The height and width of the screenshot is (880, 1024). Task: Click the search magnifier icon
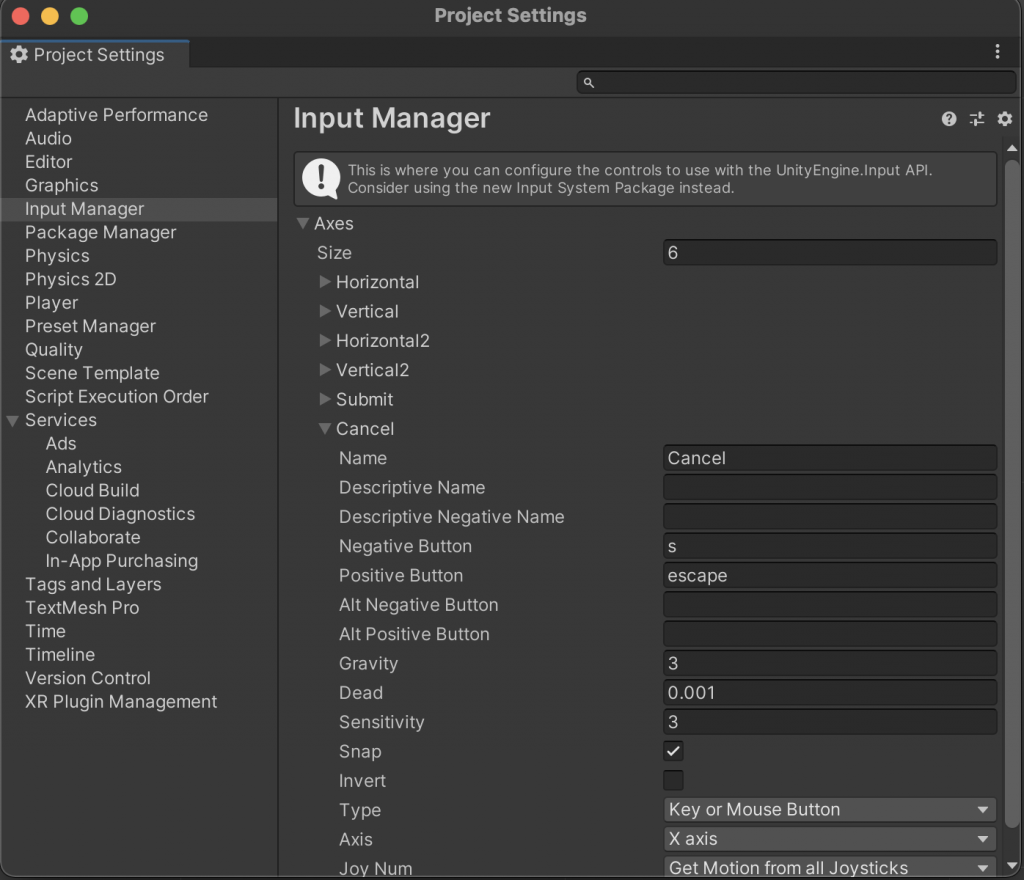pyautogui.click(x=588, y=82)
